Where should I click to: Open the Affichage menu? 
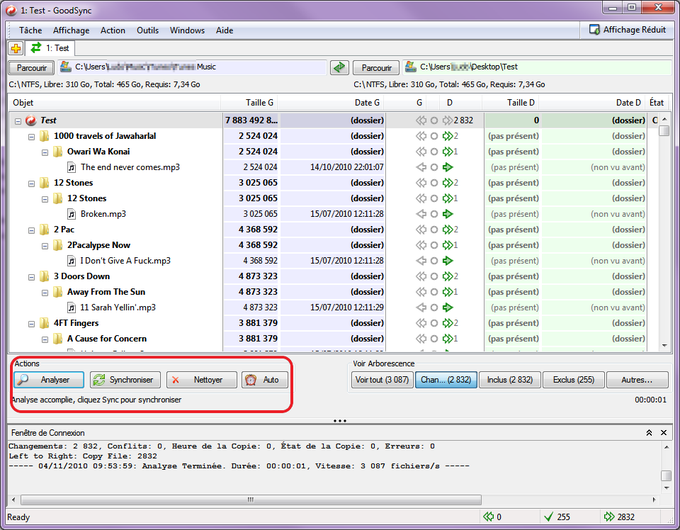pyautogui.click(x=71, y=30)
